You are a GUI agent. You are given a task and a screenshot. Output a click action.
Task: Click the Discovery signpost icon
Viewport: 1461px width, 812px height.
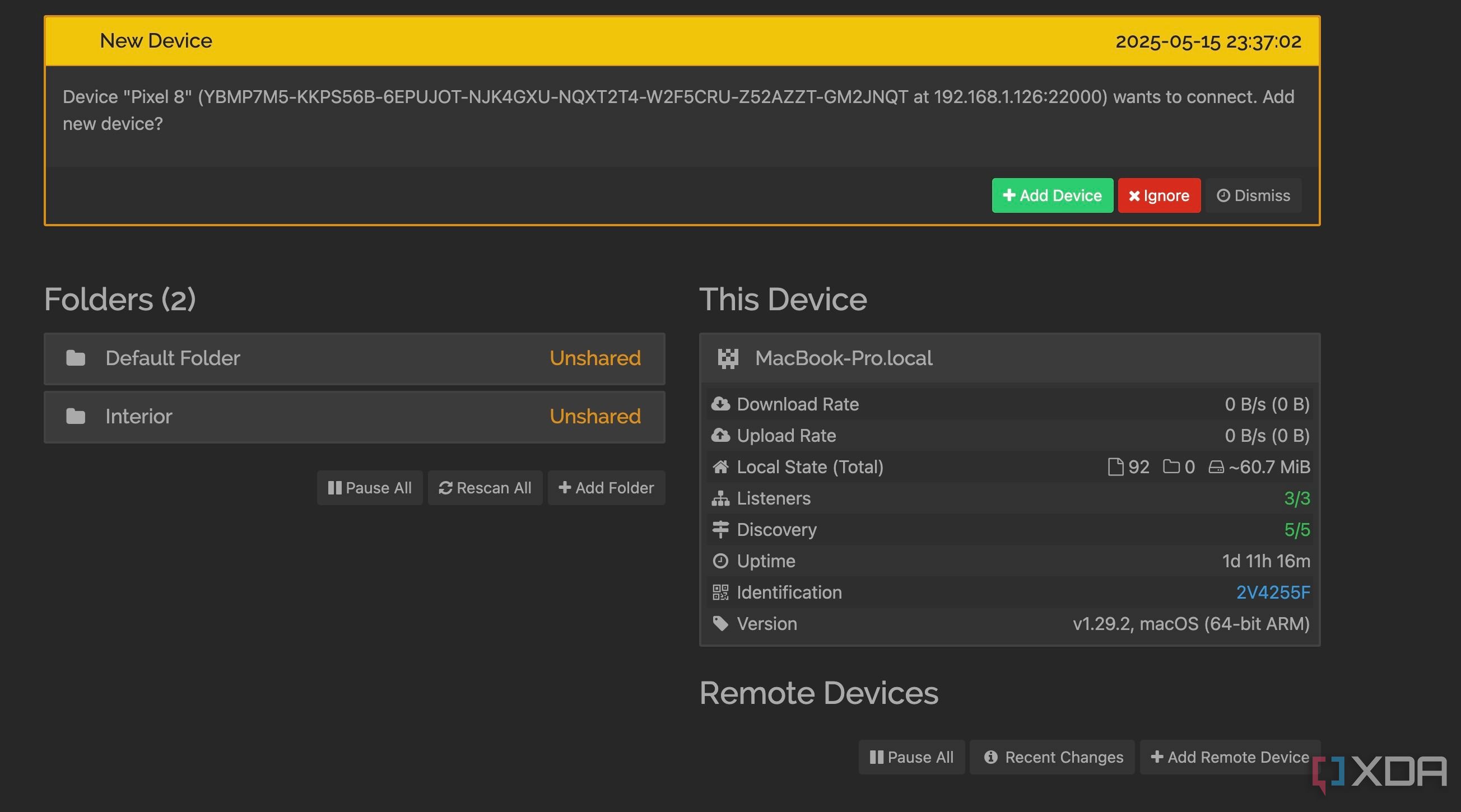pos(720,529)
